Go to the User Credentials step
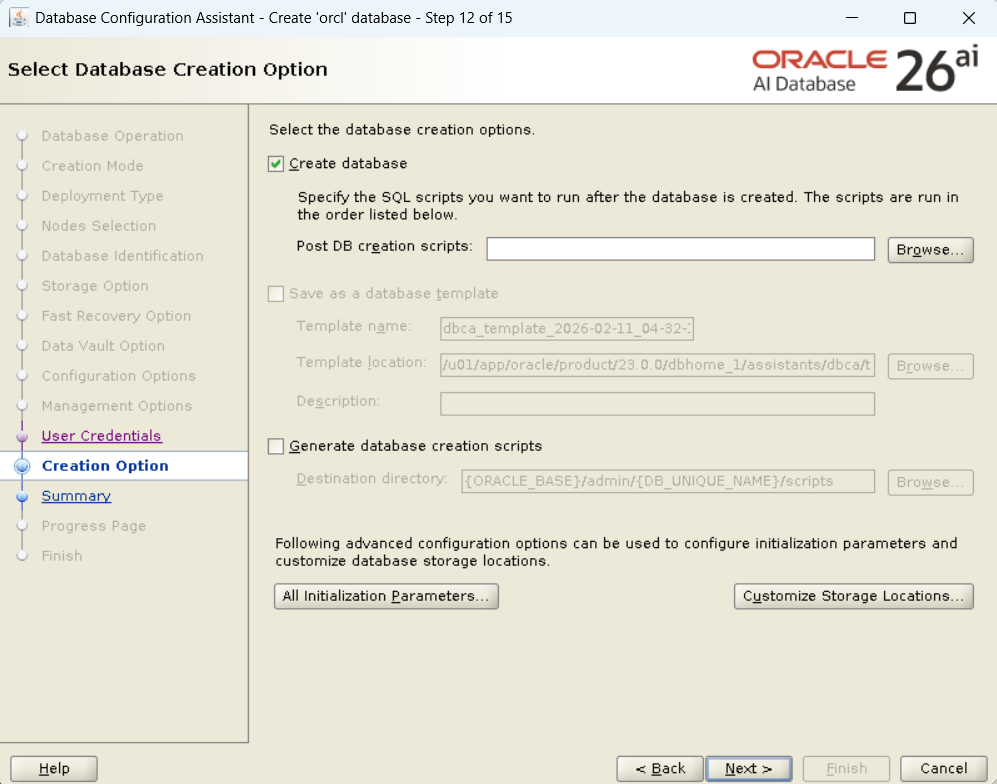This screenshot has height=784, width=997. (101, 436)
